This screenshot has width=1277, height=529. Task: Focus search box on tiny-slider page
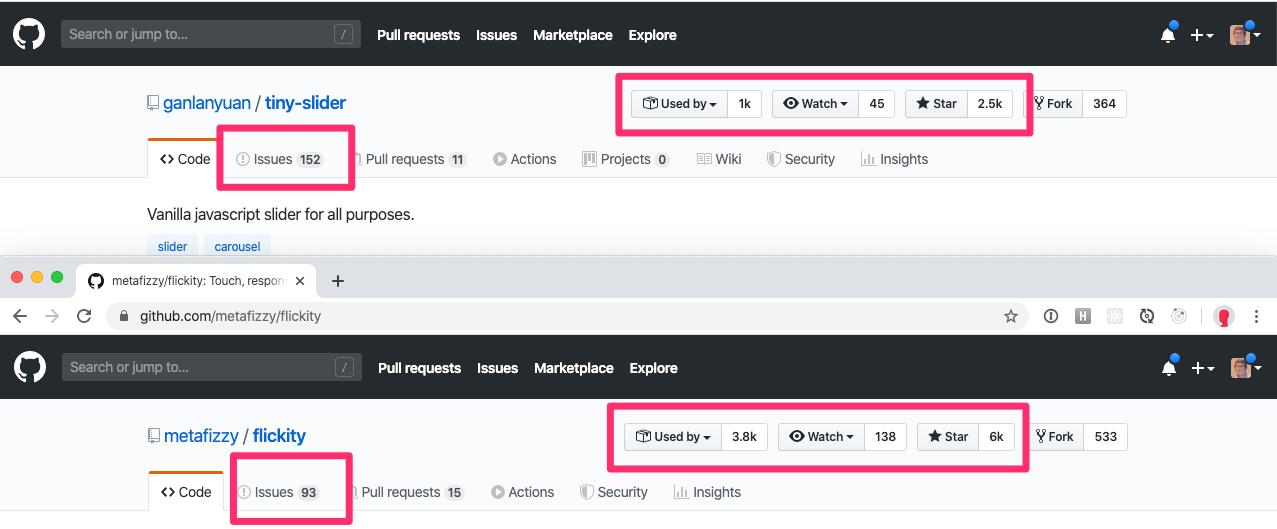click(x=211, y=34)
